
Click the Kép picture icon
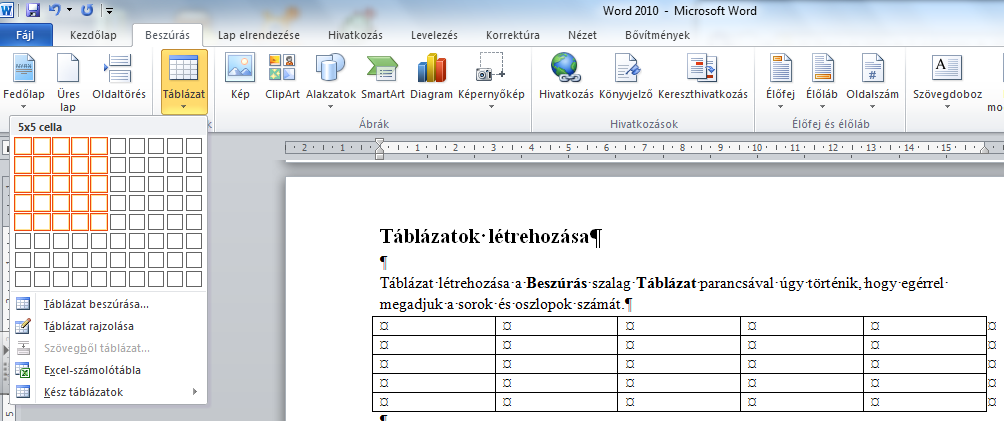point(240,68)
